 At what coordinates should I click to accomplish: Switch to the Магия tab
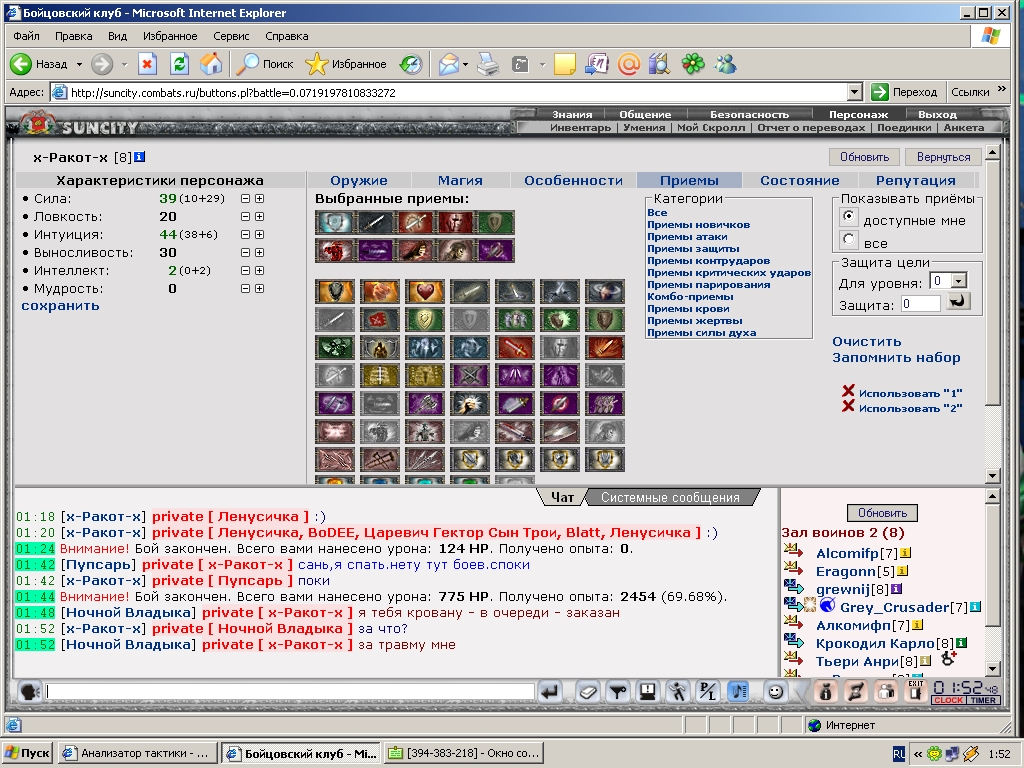pos(460,180)
